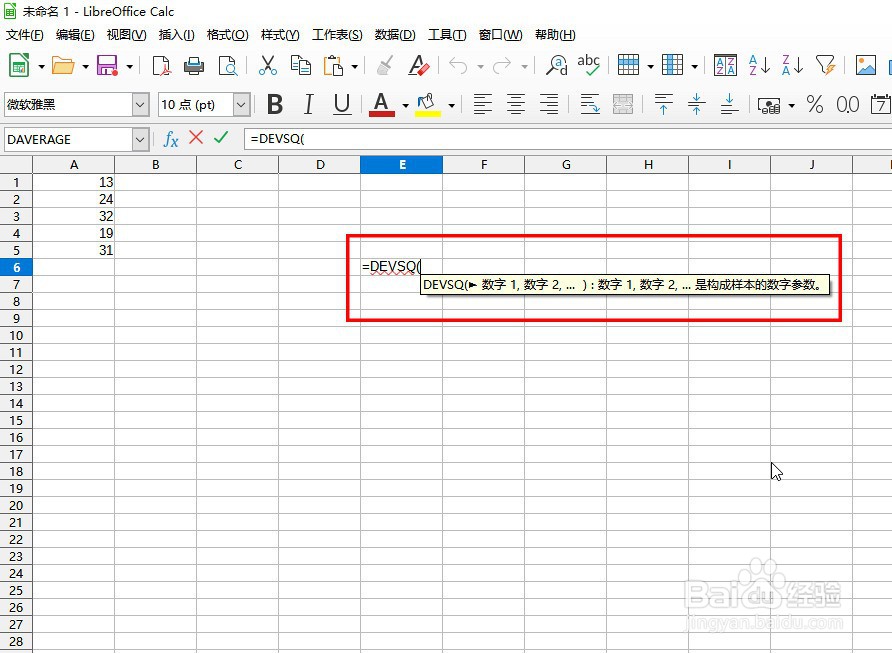Cancel formula with red X
Screen dimensions: 892x653
(x=196, y=137)
